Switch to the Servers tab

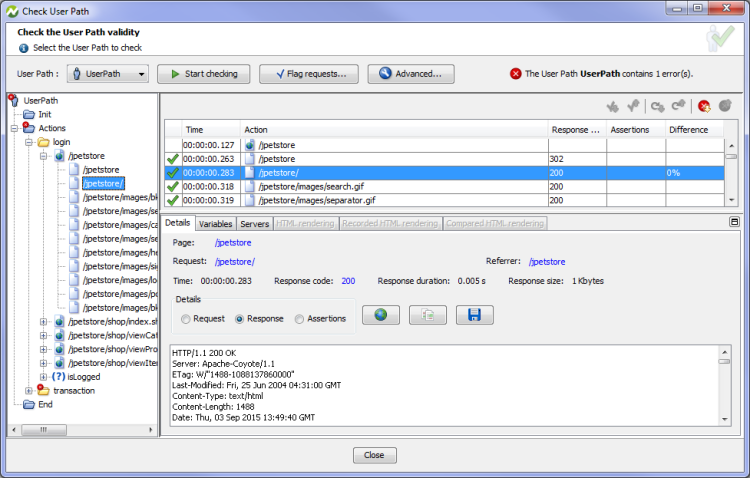254,224
